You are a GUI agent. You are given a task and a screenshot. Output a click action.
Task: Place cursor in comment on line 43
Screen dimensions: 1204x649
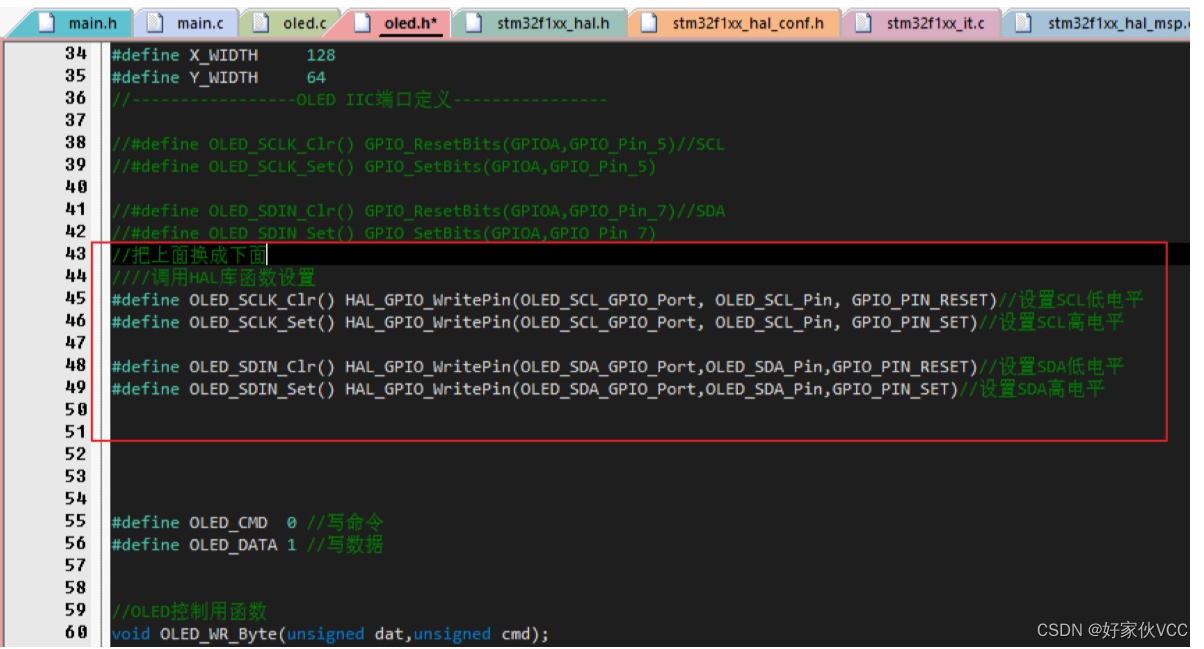tap(189, 255)
